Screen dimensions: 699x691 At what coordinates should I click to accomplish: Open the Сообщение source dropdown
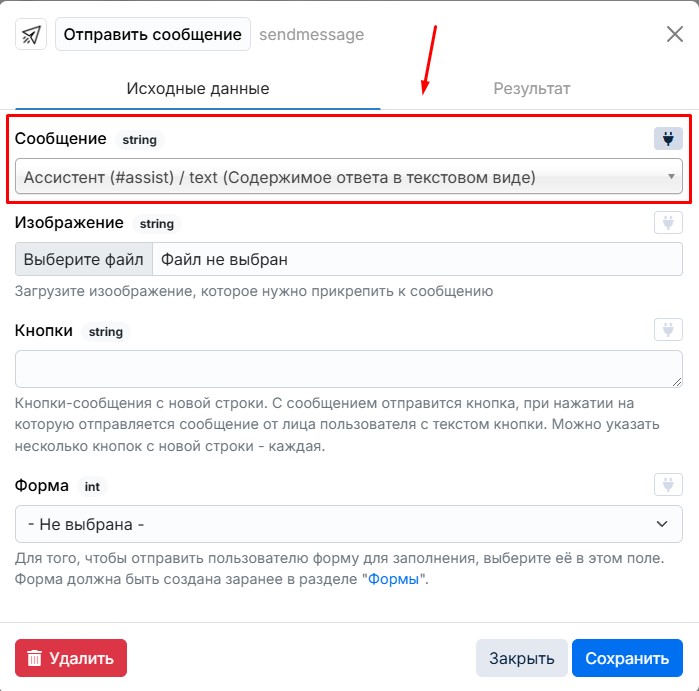(349, 177)
